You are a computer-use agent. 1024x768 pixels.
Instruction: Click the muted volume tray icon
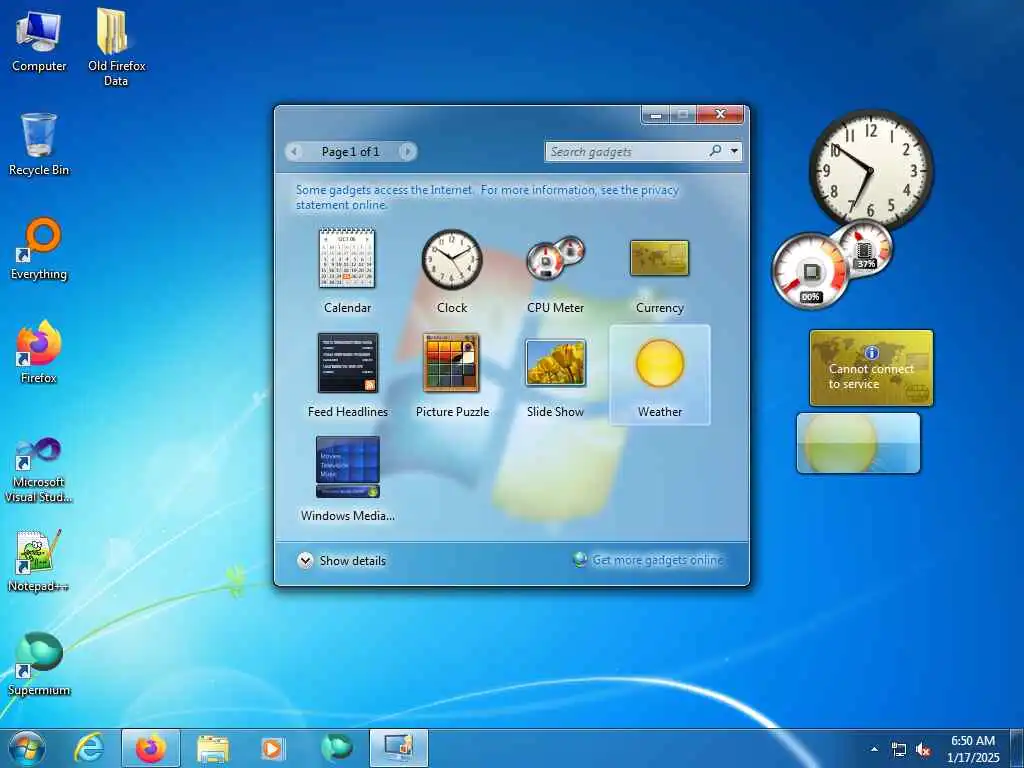[923, 749]
